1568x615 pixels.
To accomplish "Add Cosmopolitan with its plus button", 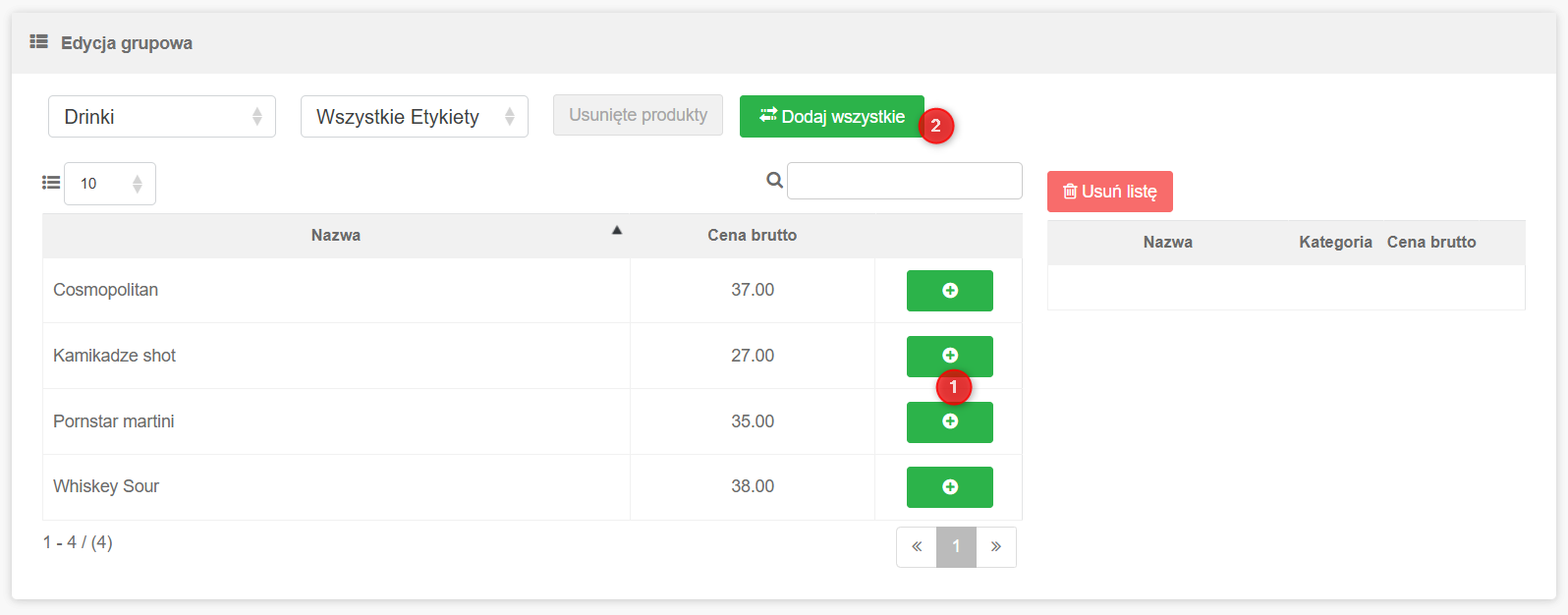I will [x=949, y=291].
